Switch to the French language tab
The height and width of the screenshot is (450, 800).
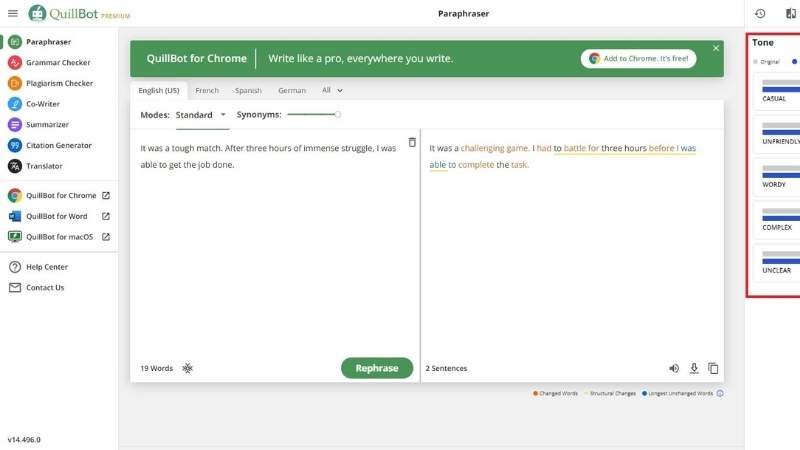pyautogui.click(x=207, y=90)
